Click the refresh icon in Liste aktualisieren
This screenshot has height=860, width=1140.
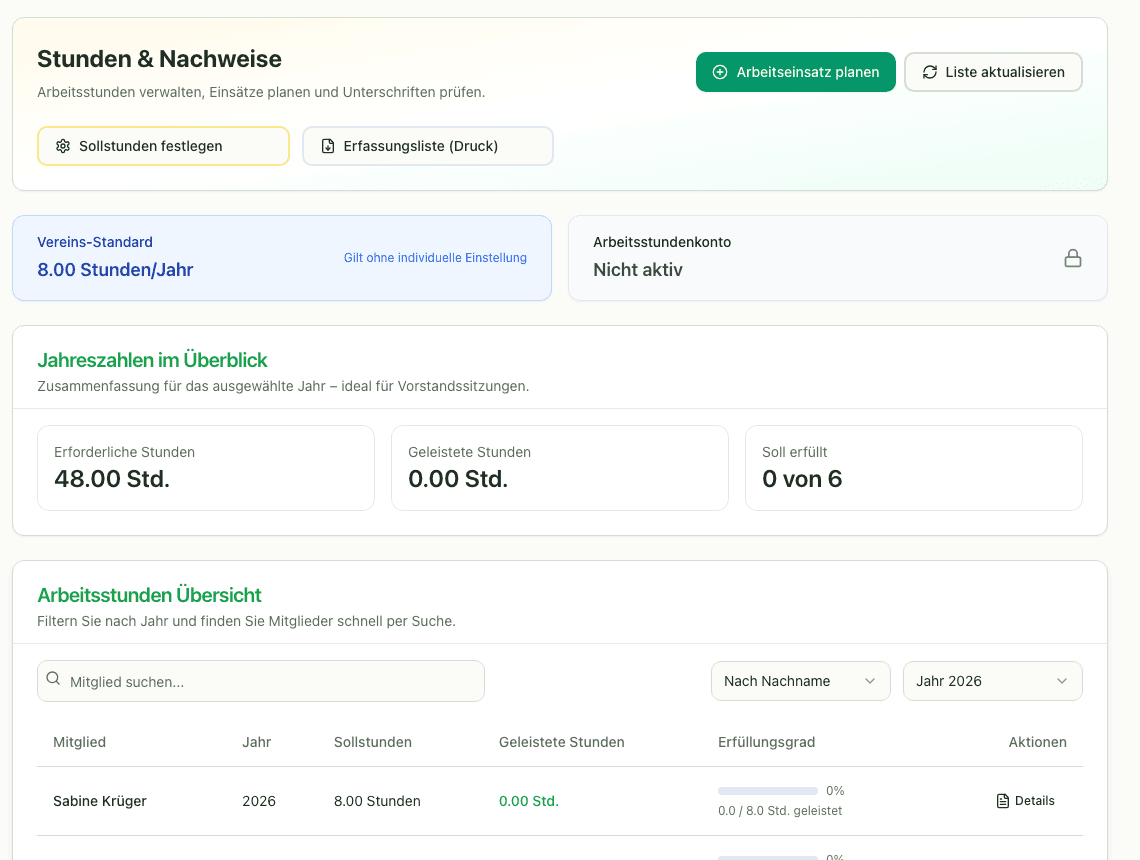(x=930, y=72)
